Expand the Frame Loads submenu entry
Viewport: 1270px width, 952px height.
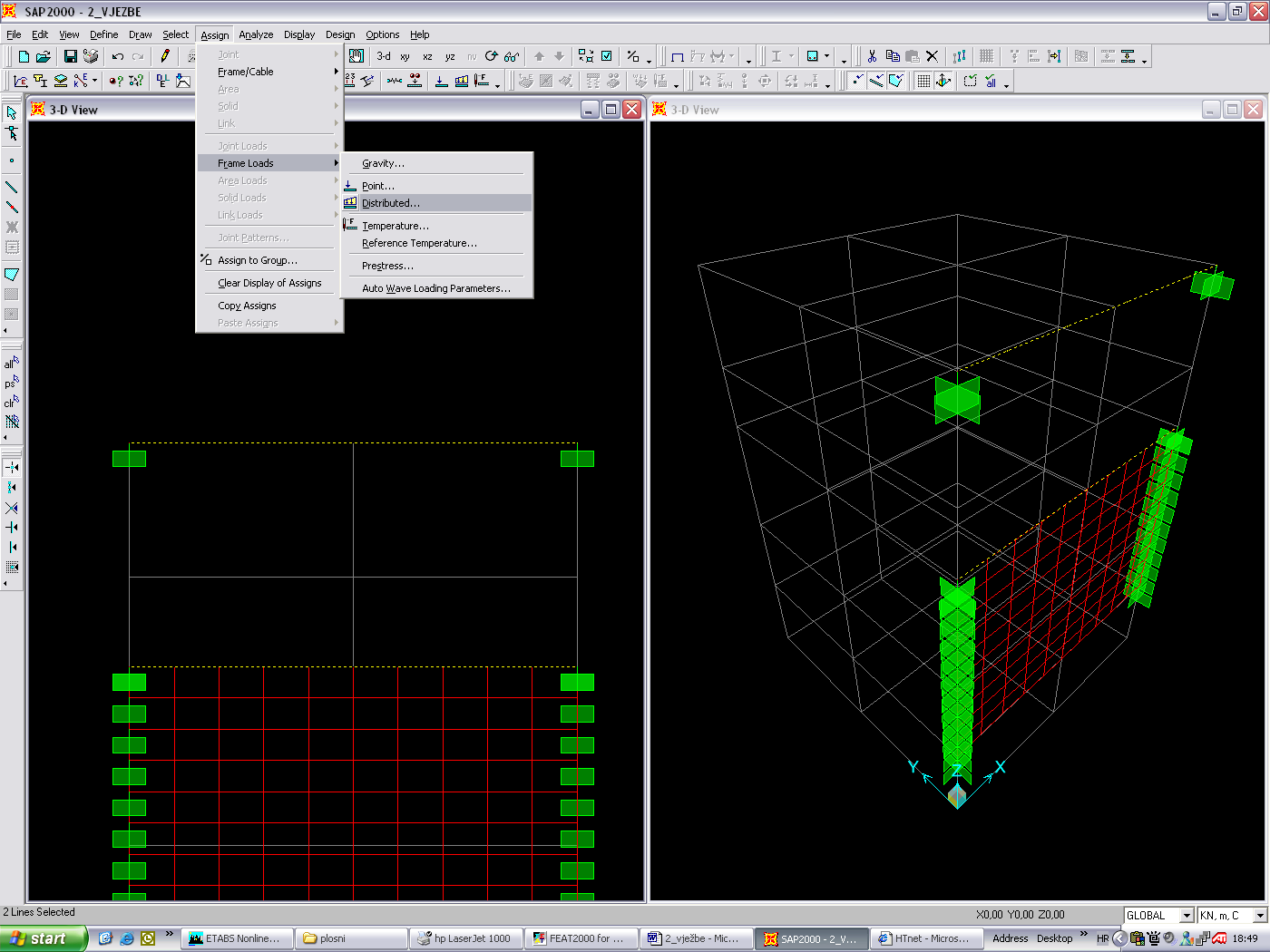click(269, 163)
